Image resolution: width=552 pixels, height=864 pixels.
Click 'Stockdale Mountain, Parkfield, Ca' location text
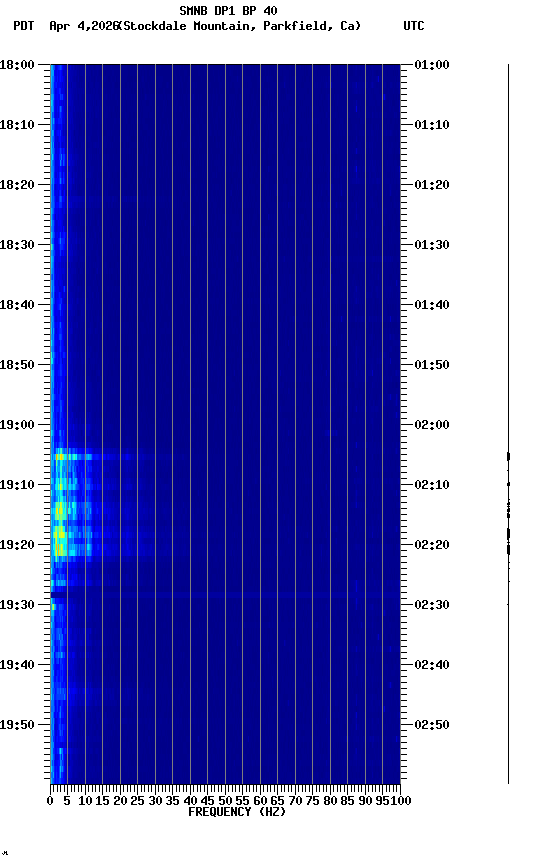[x=239, y=26]
